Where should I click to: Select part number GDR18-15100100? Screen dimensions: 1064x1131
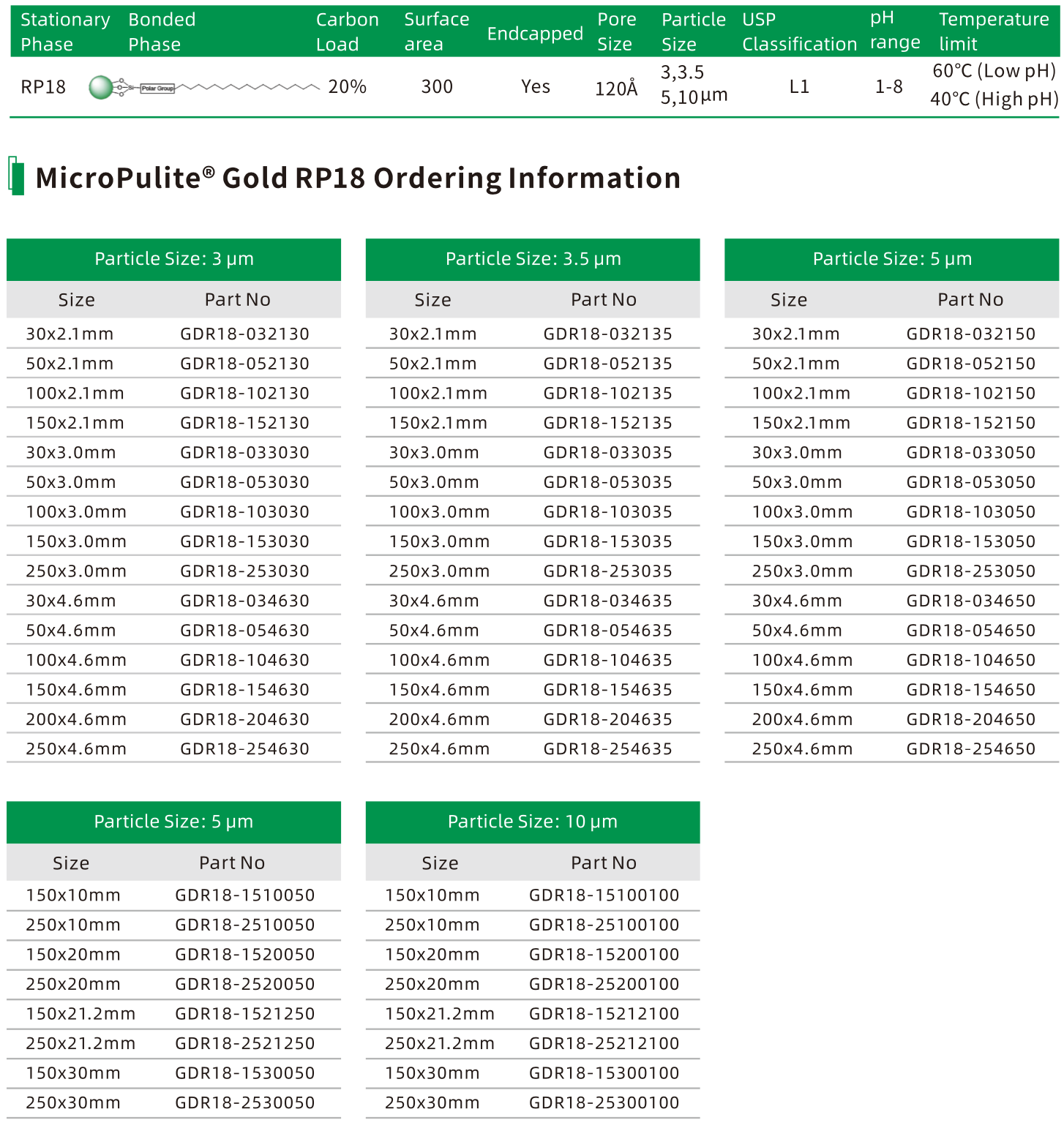pos(604,895)
